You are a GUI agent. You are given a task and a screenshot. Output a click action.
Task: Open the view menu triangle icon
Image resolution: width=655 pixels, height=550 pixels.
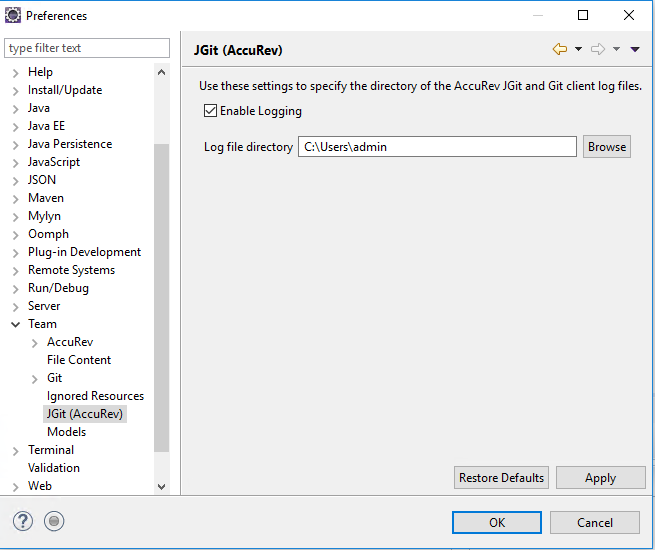[x=635, y=49]
